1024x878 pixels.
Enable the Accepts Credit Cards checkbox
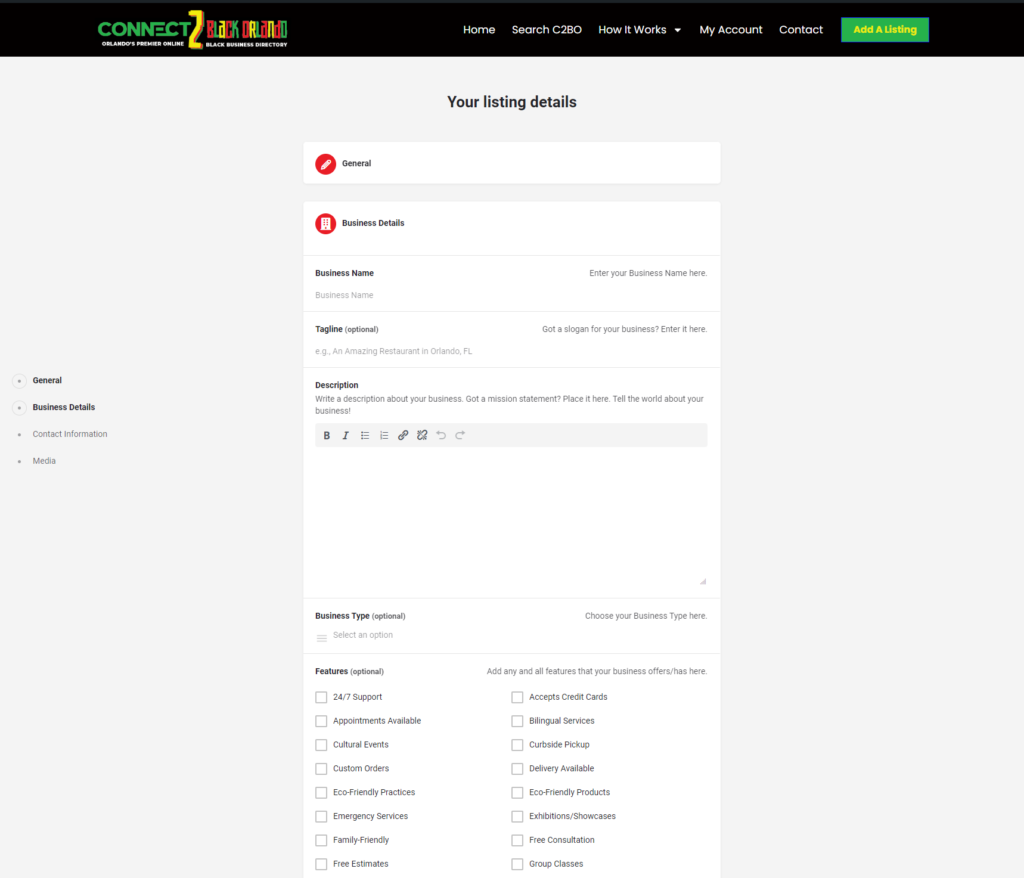click(517, 697)
